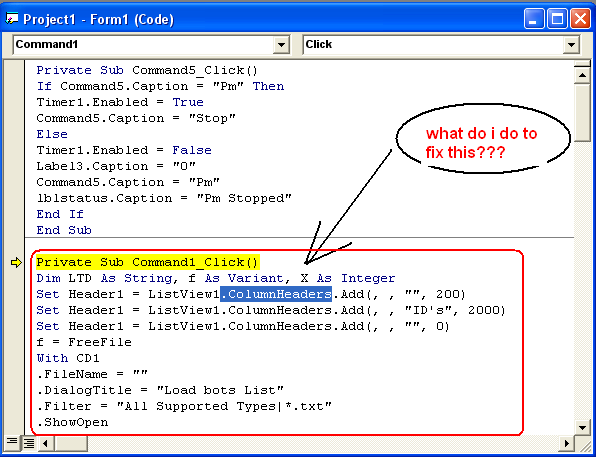This screenshot has height=457, width=596.
Task: Click inside the Command1 object combo box text
Action: tap(144, 44)
